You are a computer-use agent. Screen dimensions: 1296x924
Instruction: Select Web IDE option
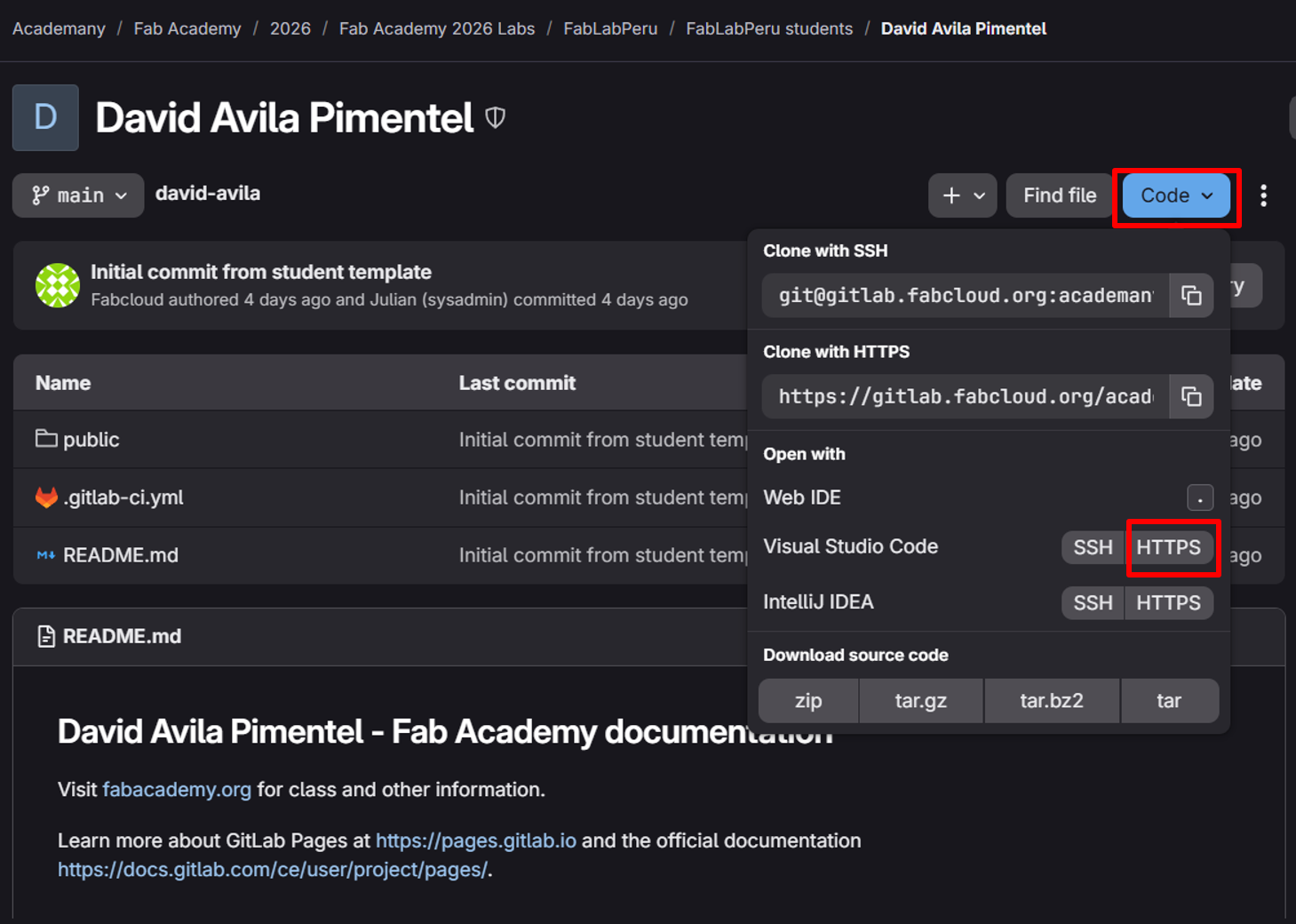(x=802, y=498)
